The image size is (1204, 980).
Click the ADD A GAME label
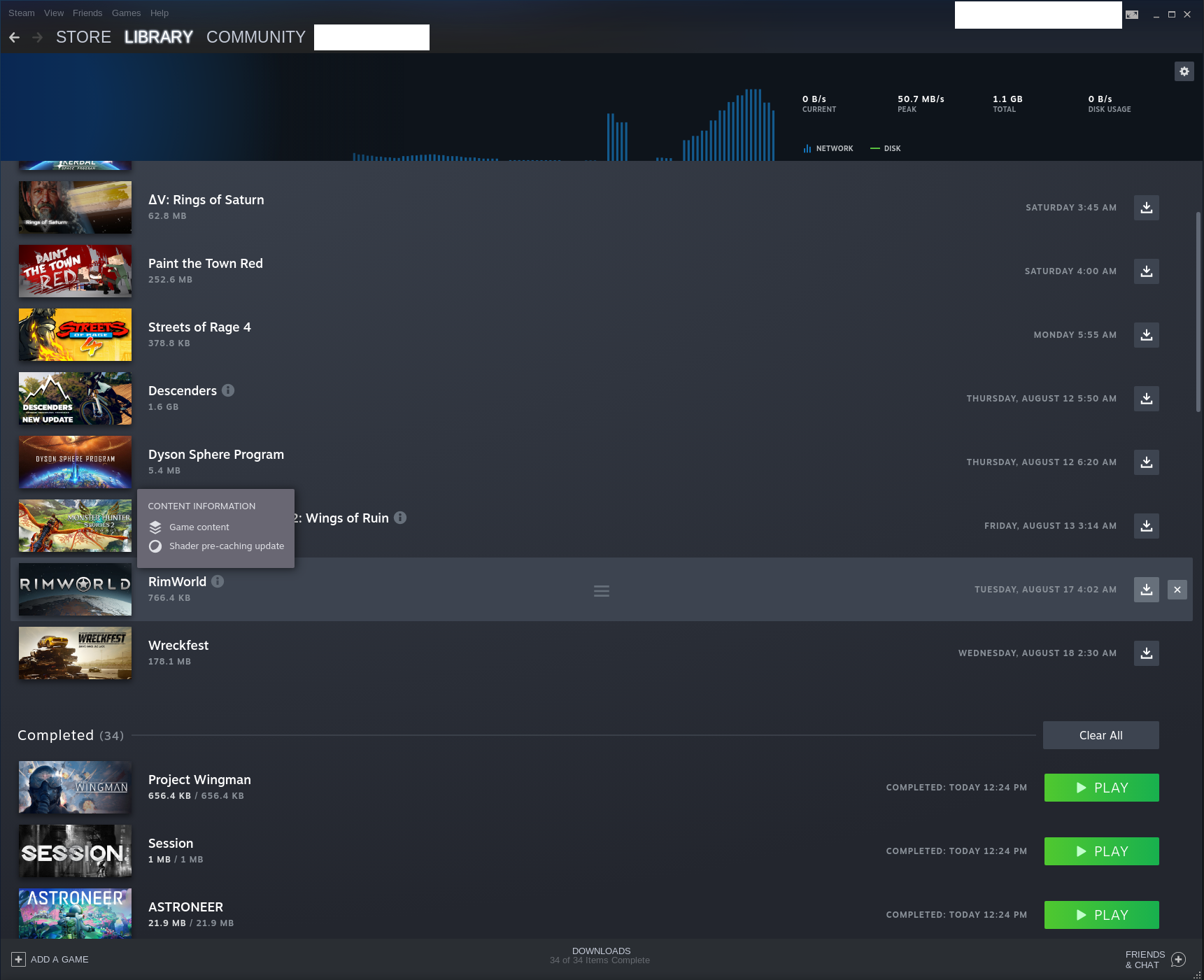[x=59, y=959]
